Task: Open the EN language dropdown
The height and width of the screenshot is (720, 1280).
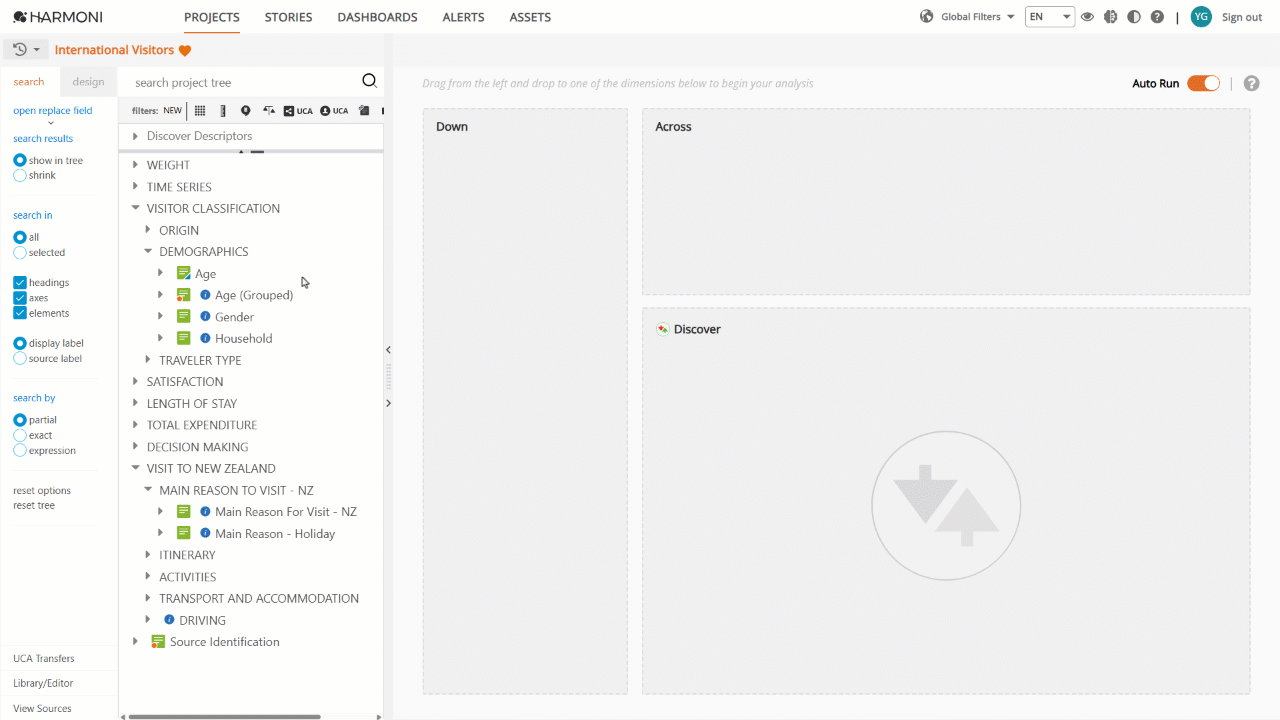Action: [x=1050, y=17]
